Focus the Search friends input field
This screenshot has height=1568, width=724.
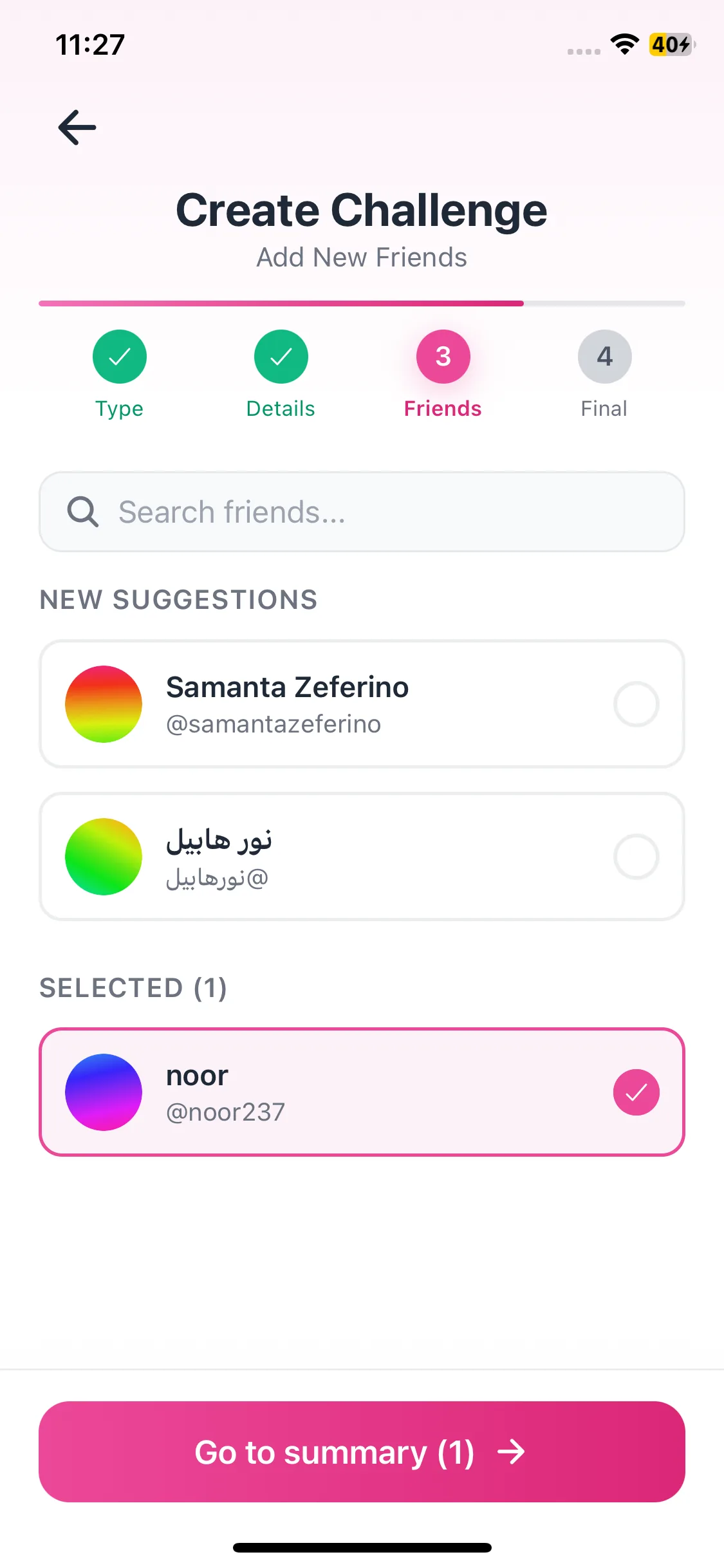(386, 512)
